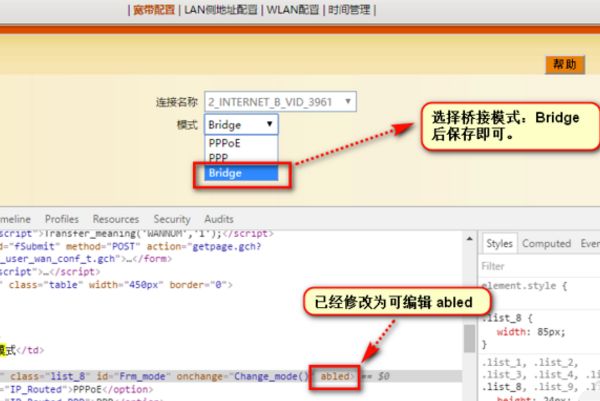Open the LAN侧地址配置 page tab
Viewport: 600px width, 401px height.
coord(220,10)
